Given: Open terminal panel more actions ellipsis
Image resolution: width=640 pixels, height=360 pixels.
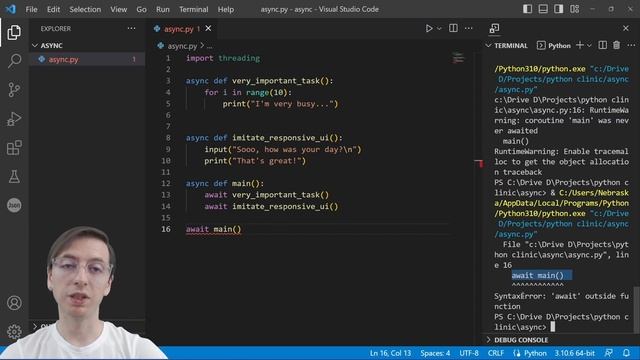Looking at the screenshot, I should pos(631,45).
